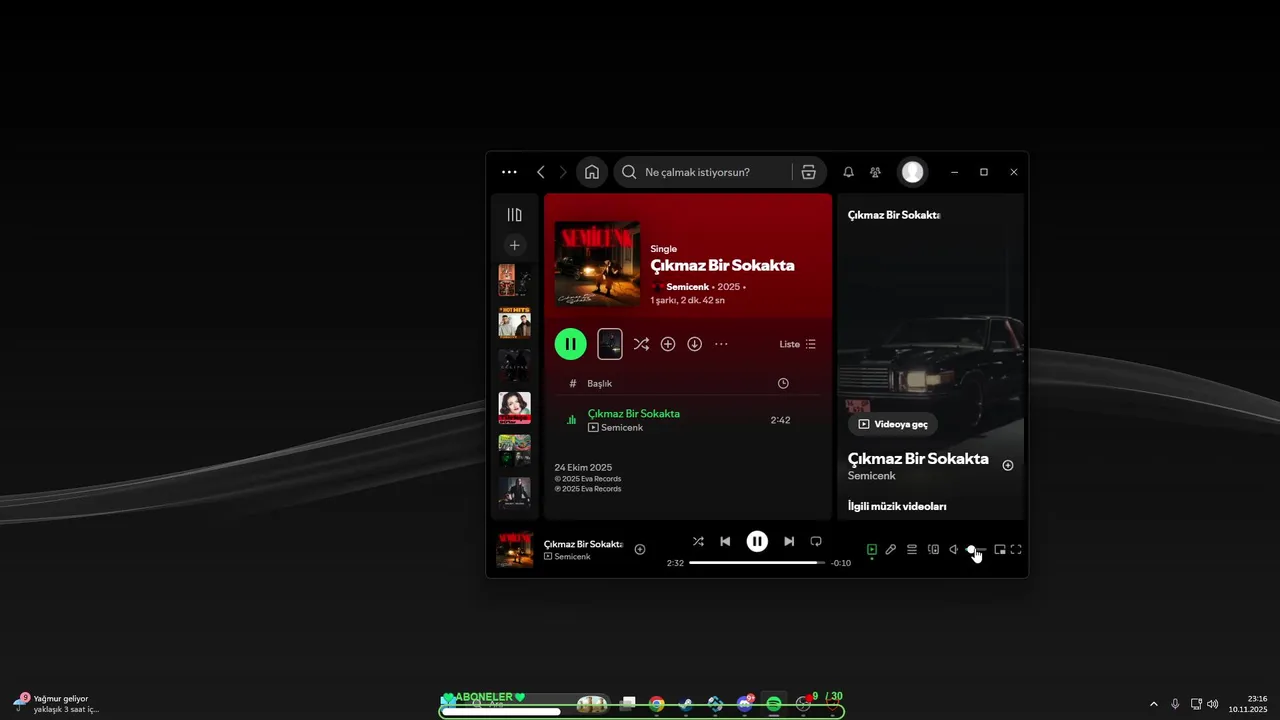The width and height of the screenshot is (1280, 720).
Task: Open the now-playing cover in player bar
Action: [515, 550]
